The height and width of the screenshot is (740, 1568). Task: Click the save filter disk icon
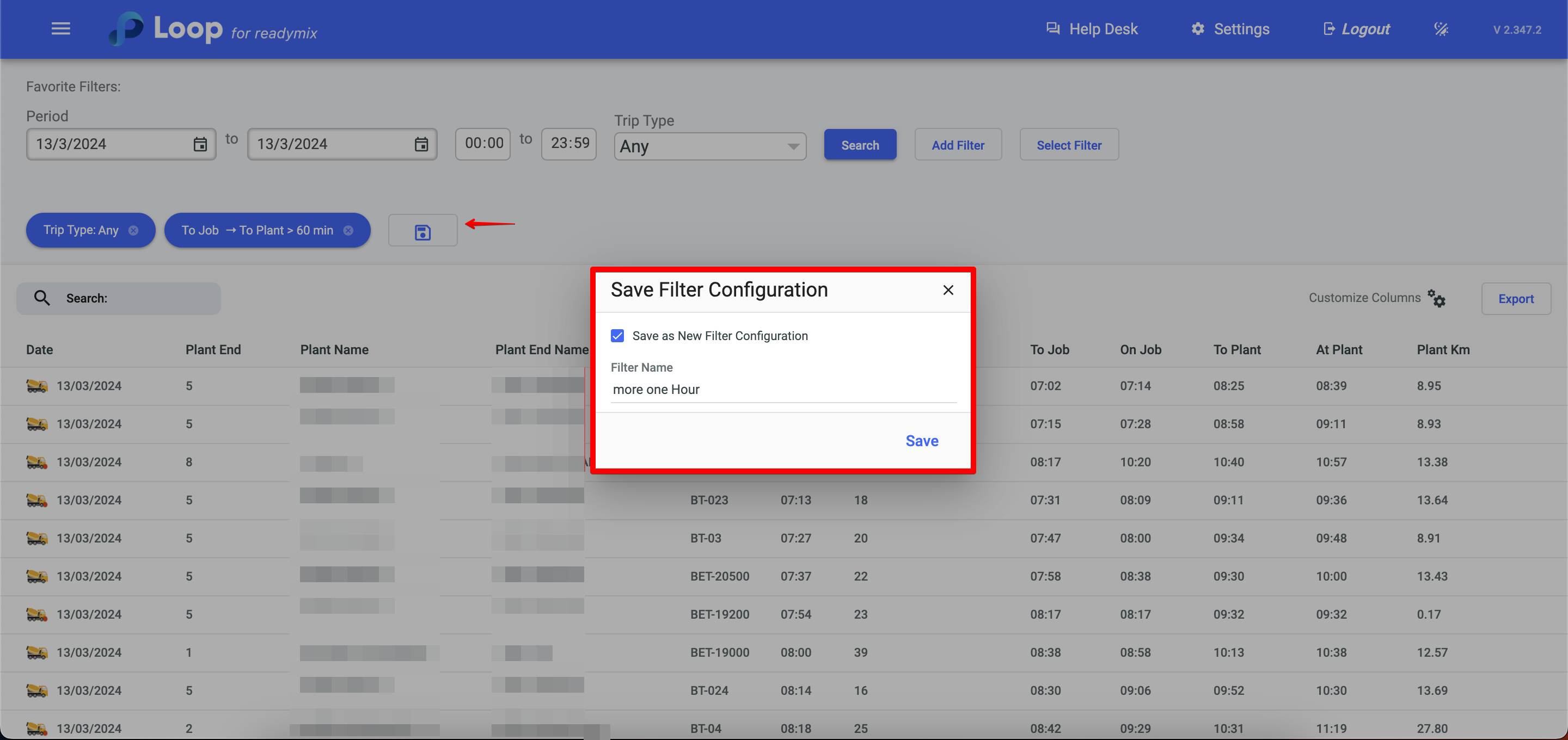pyautogui.click(x=422, y=231)
